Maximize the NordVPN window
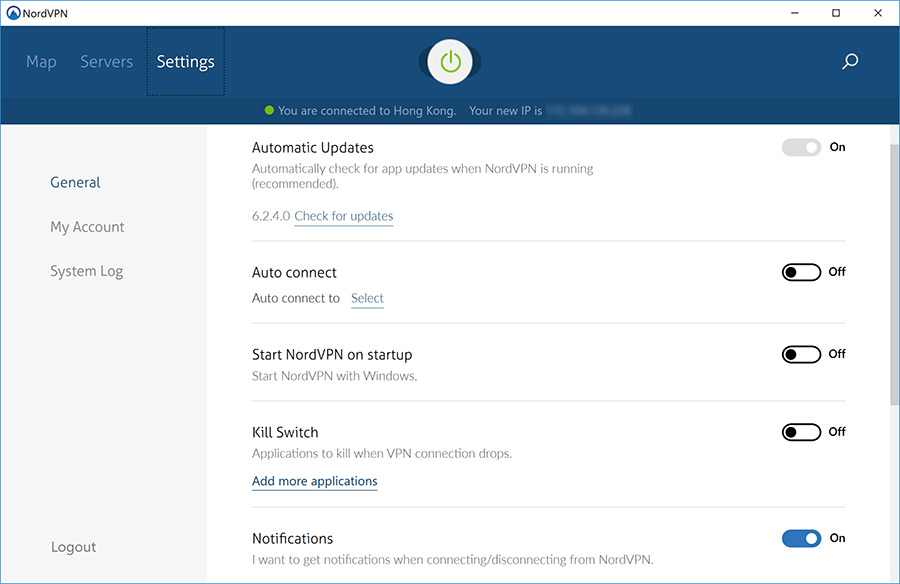 pyautogui.click(x=836, y=13)
